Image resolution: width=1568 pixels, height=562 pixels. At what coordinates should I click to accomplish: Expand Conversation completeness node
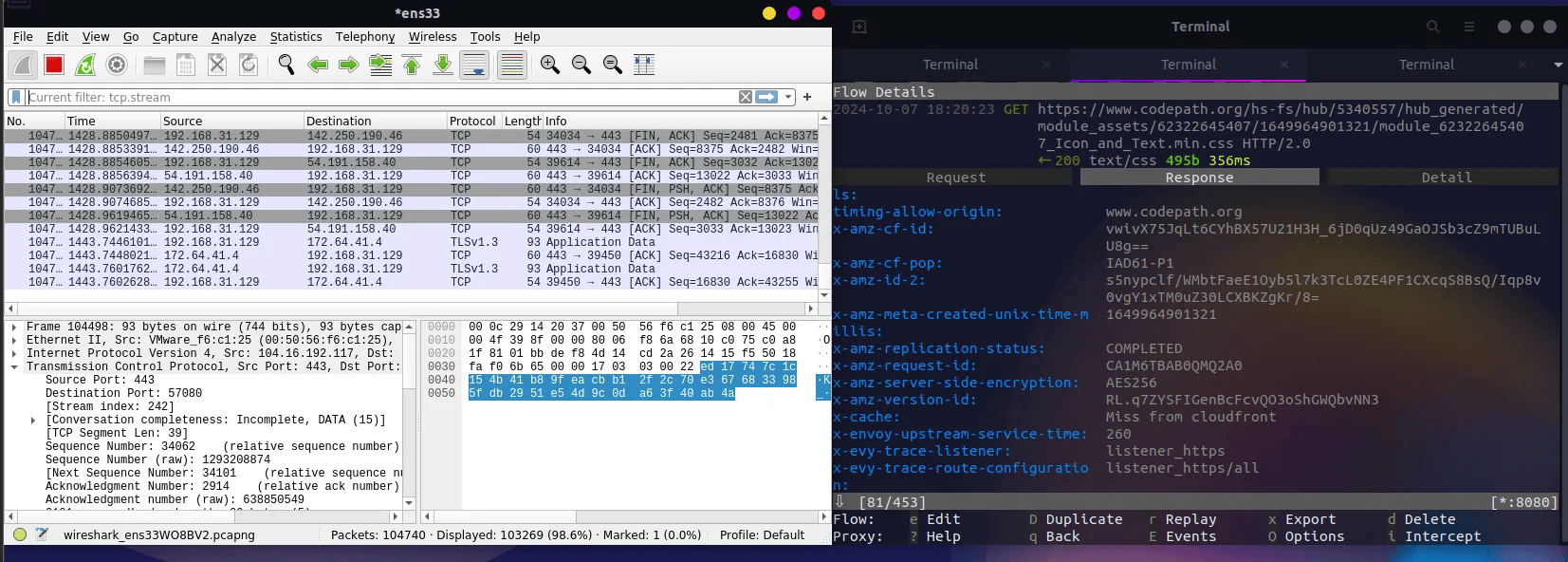click(x=33, y=420)
